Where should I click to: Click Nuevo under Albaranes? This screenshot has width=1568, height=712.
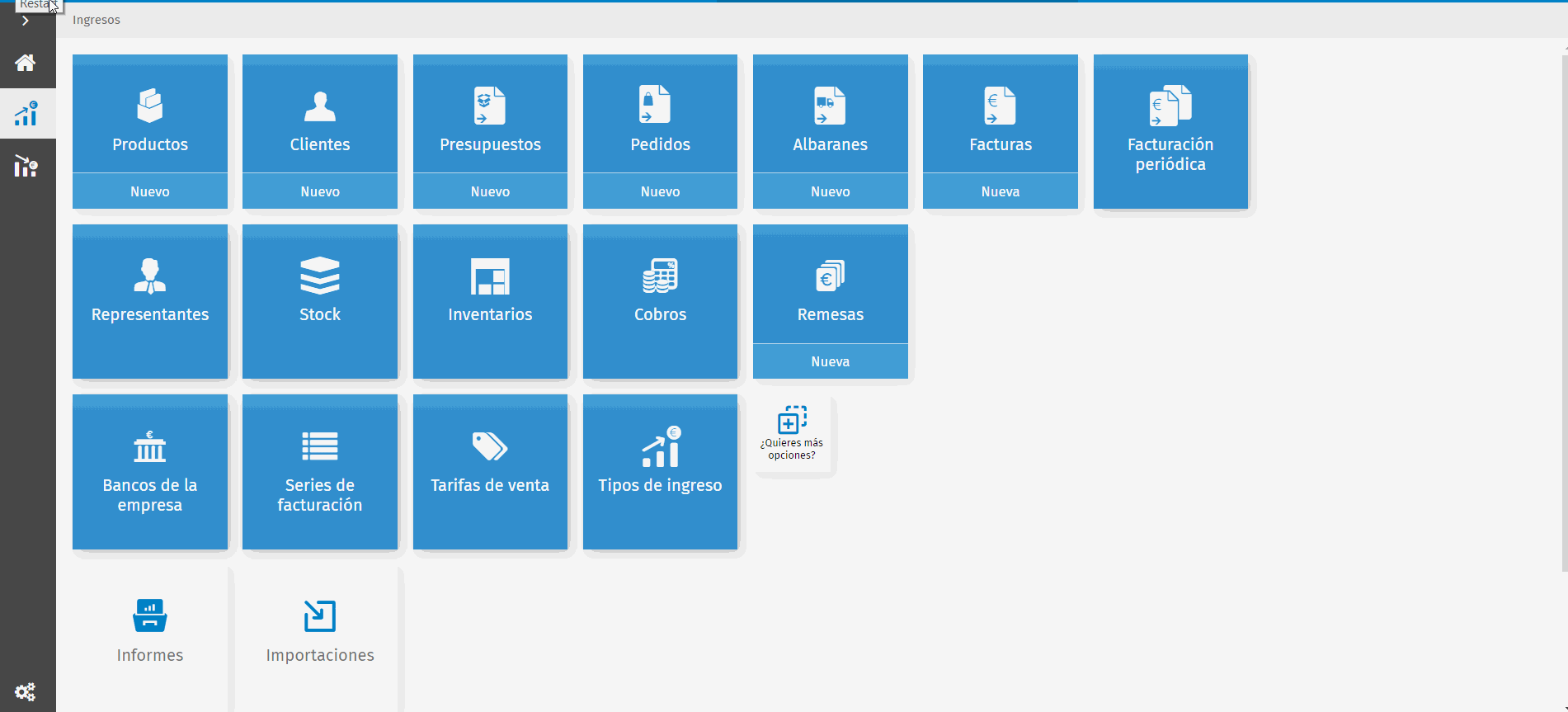[x=831, y=191]
